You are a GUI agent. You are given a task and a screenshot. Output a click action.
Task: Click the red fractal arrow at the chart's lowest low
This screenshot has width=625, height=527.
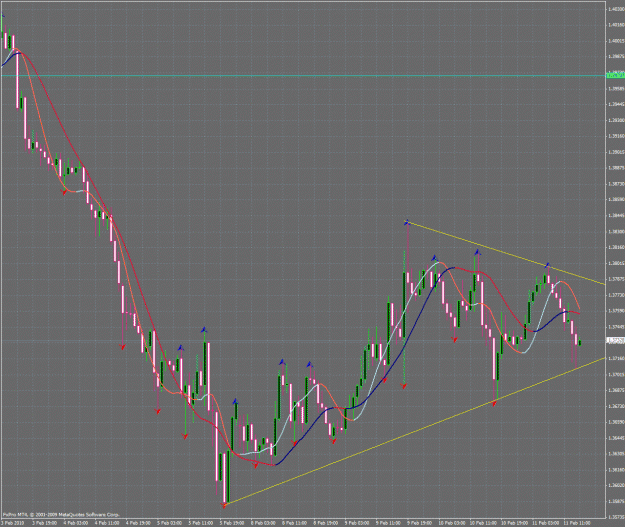[x=224, y=505]
